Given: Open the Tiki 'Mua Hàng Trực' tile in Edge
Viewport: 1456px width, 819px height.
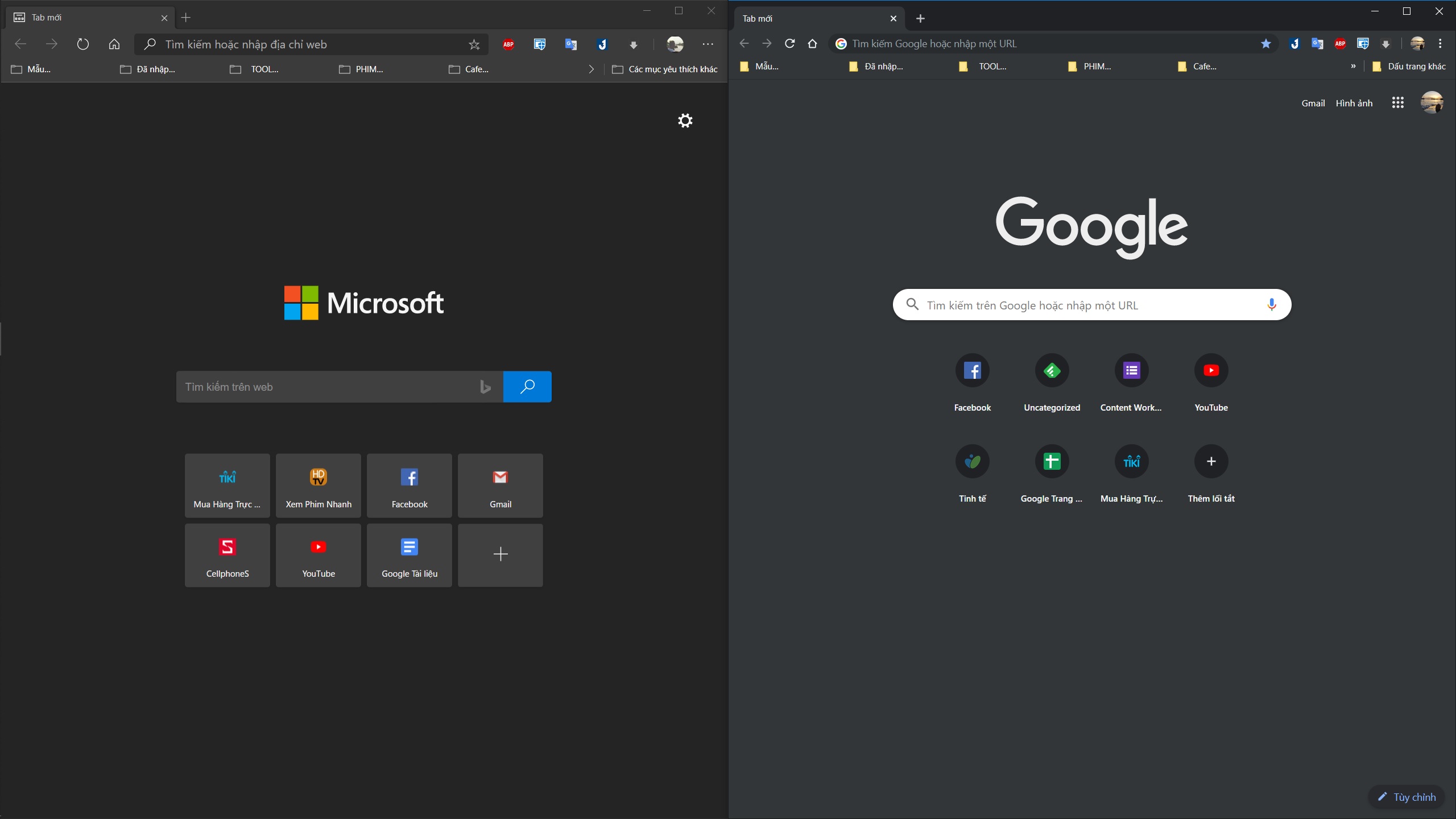Looking at the screenshot, I should pos(227,486).
